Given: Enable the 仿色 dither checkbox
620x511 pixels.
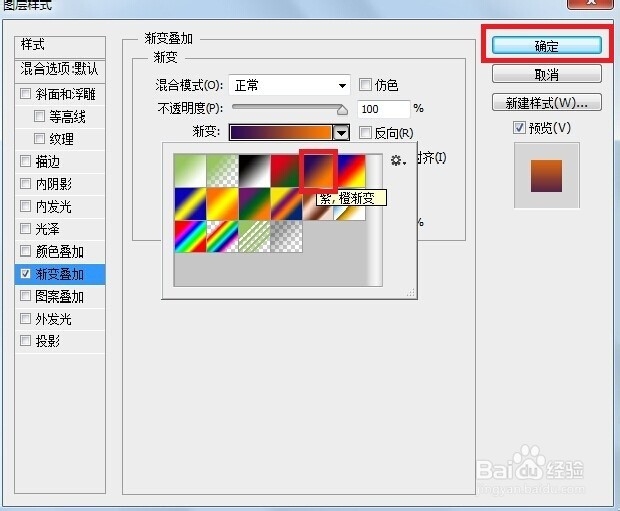Looking at the screenshot, I should (365, 84).
